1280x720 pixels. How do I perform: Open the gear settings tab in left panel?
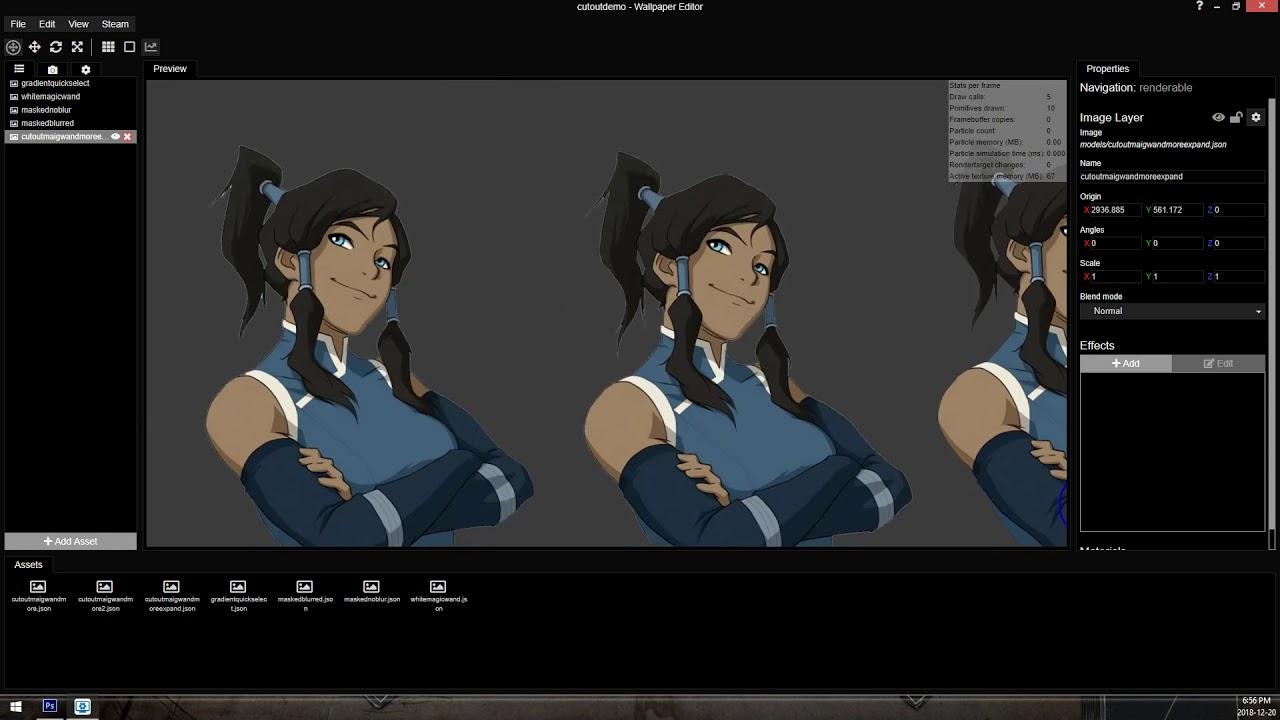(86, 70)
